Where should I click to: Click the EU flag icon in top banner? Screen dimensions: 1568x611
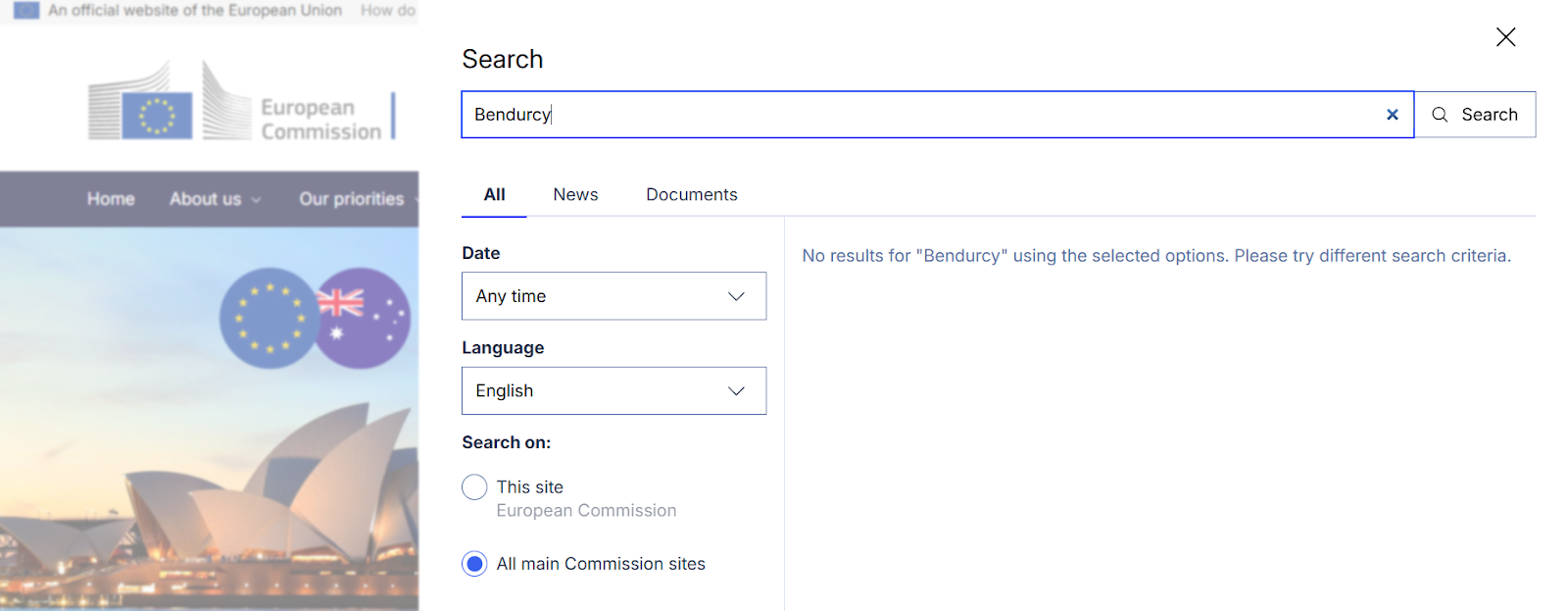(x=26, y=11)
